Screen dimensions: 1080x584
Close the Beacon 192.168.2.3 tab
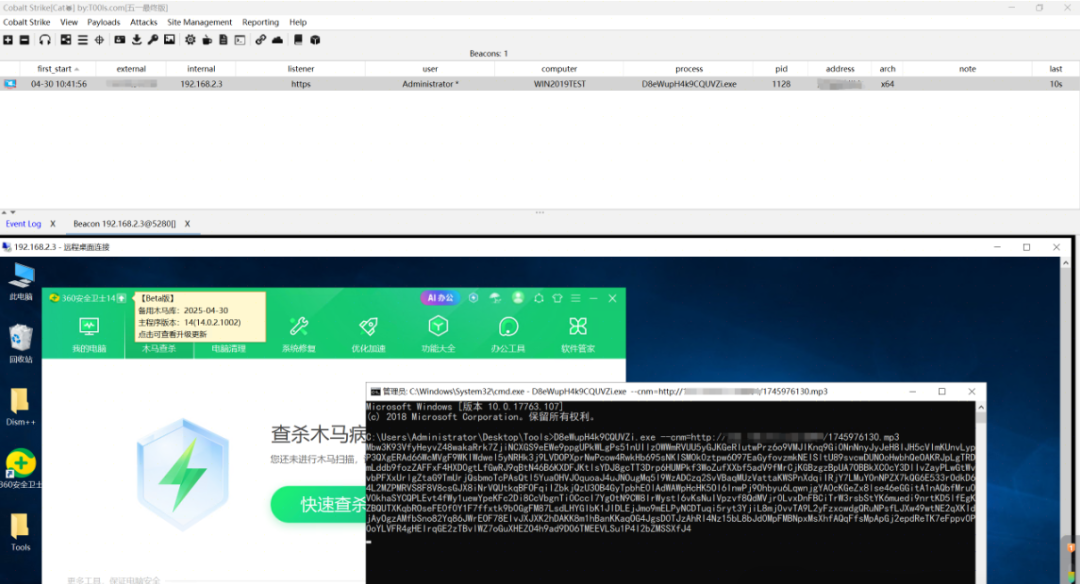click(x=187, y=224)
